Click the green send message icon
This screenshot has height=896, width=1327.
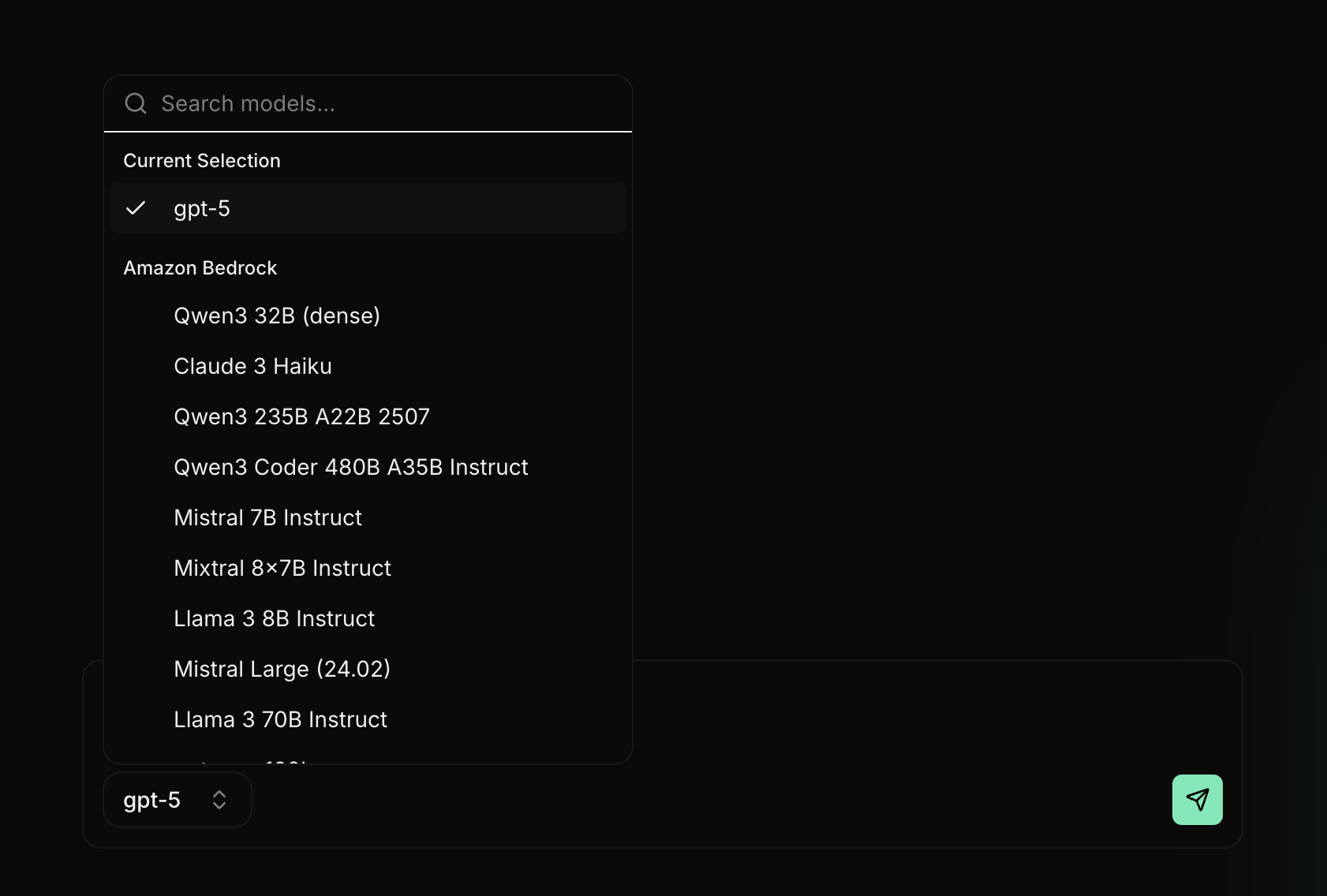tap(1197, 799)
